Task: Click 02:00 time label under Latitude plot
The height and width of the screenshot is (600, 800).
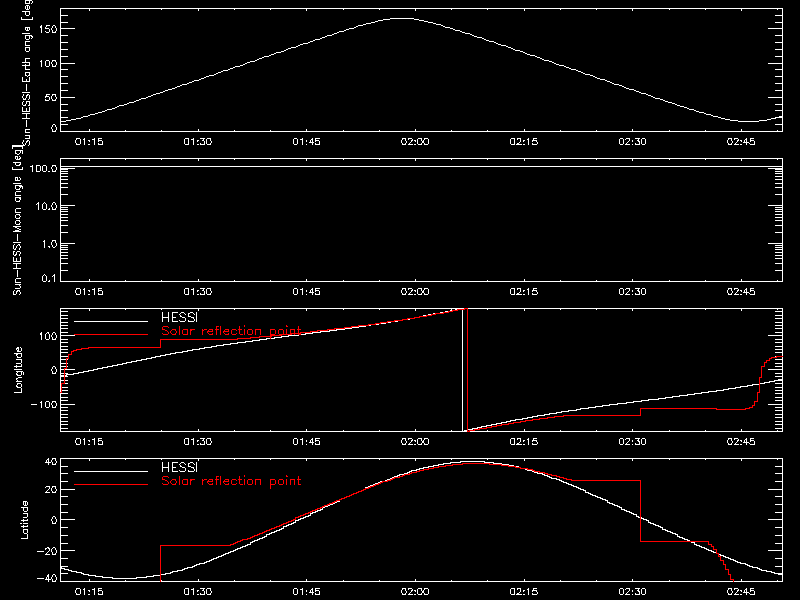Action: tap(415, 592)
